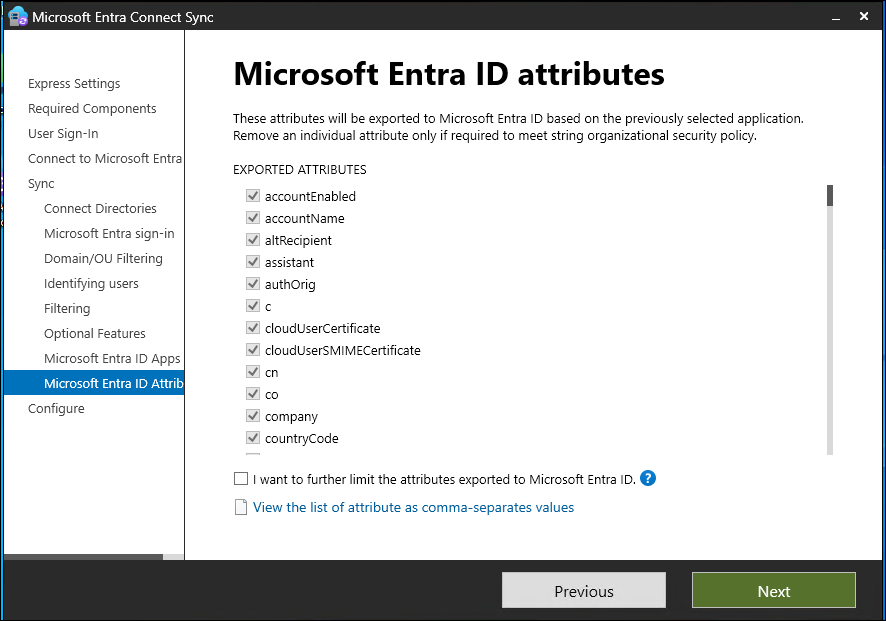This screenshot has width=886, height=621.
Task: Open the Express Settings step
Action: [x=74, y=84]
